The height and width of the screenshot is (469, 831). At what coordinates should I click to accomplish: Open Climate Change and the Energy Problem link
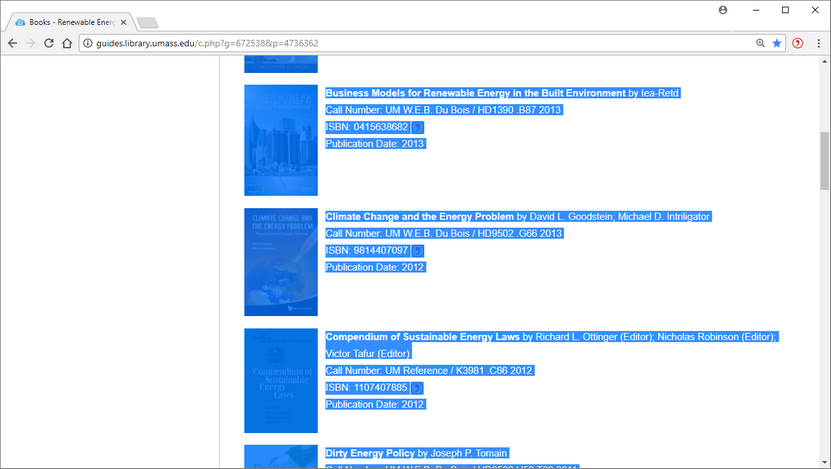(419, 217)
